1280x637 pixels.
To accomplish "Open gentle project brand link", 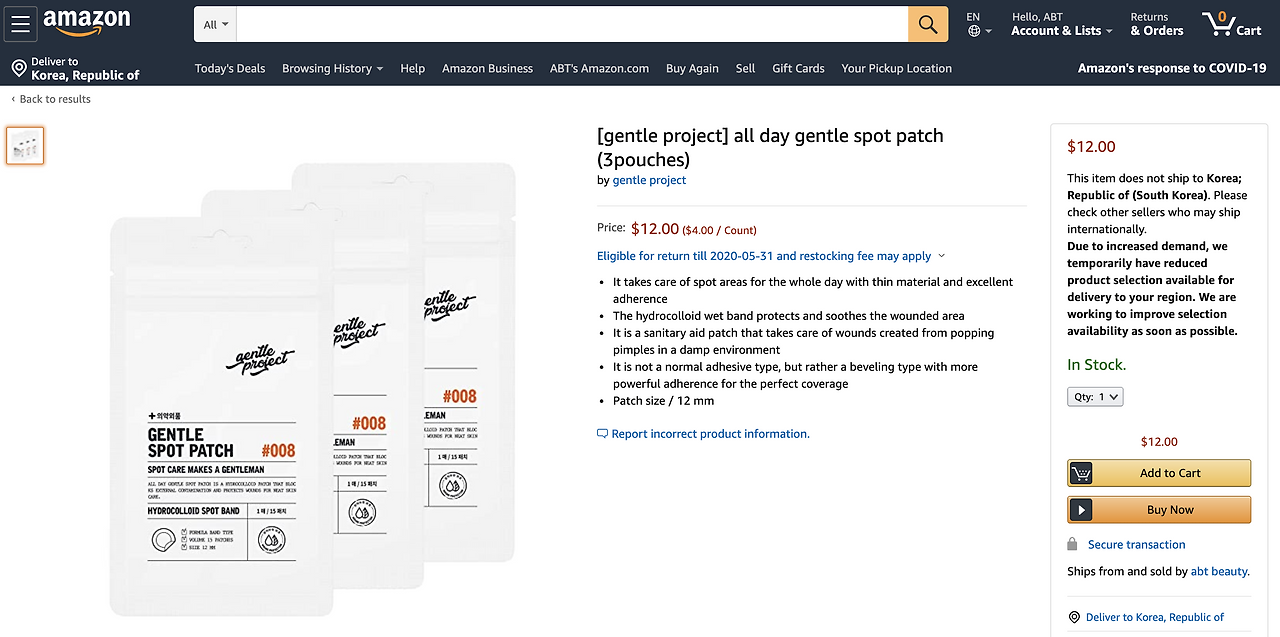I will click(649, 180).
